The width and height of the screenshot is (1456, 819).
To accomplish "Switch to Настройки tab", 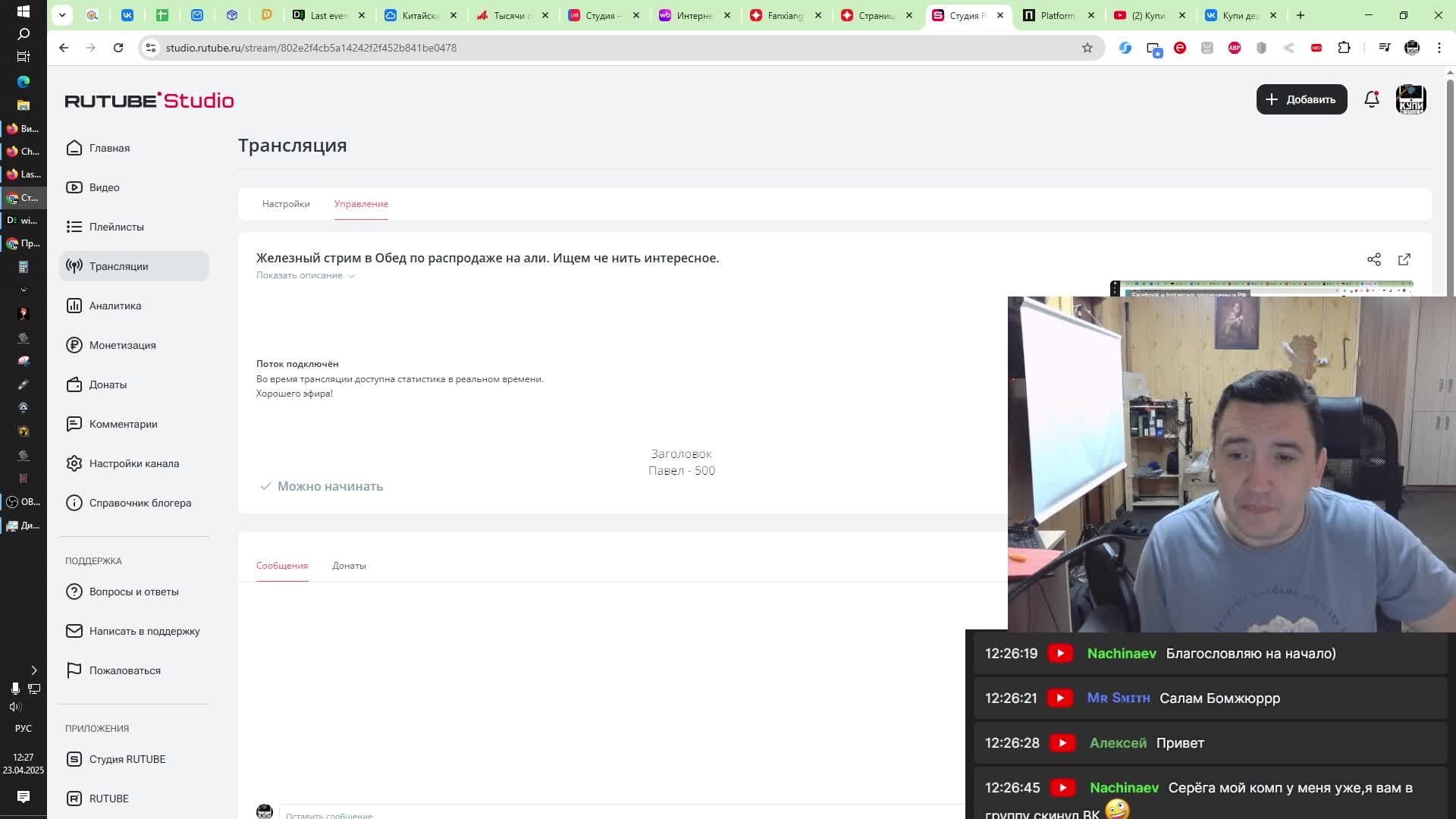I will tap(286, 204).
